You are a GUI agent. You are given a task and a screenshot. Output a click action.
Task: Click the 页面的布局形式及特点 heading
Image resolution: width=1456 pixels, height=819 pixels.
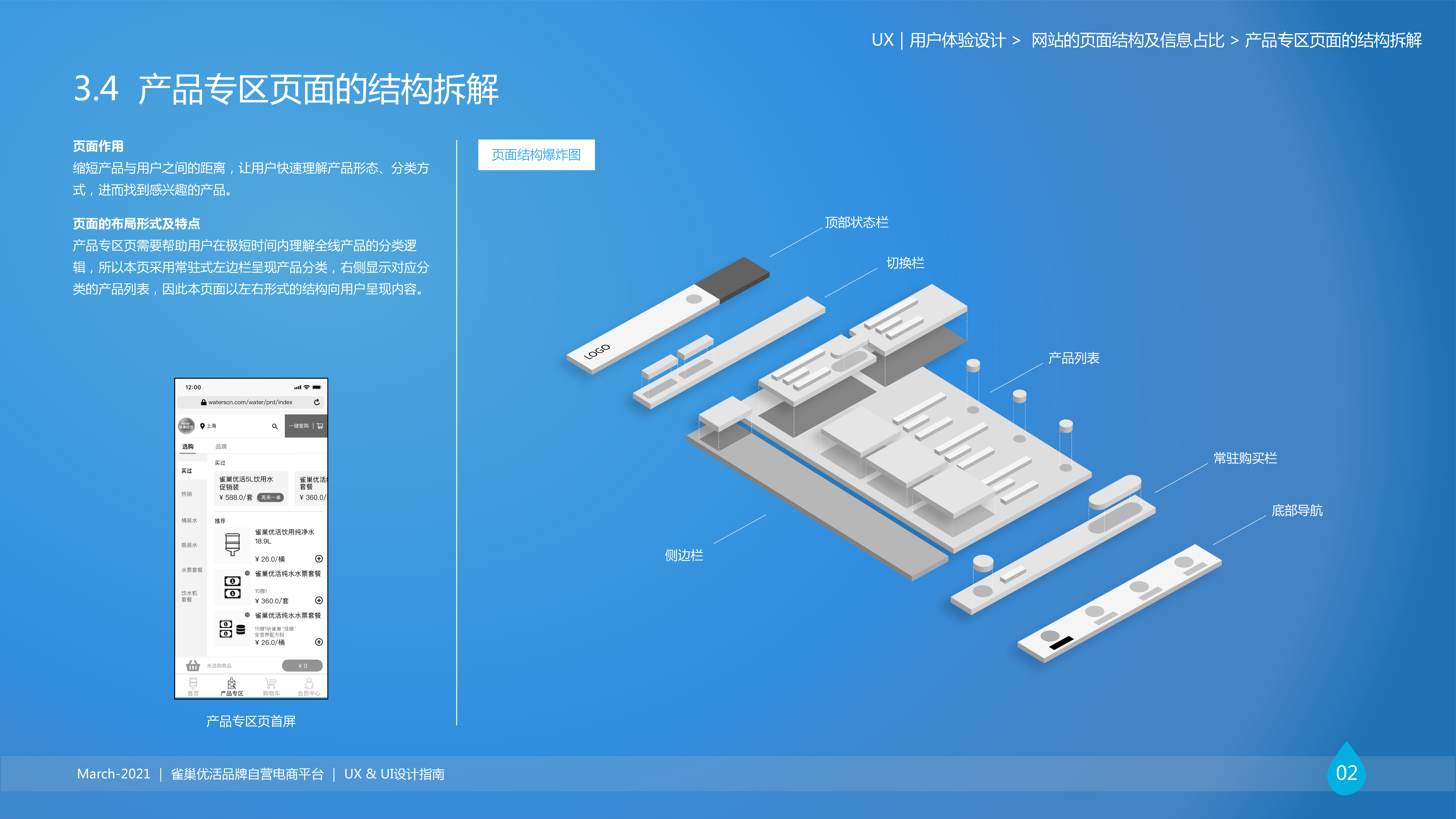click(x=136, y=224)
